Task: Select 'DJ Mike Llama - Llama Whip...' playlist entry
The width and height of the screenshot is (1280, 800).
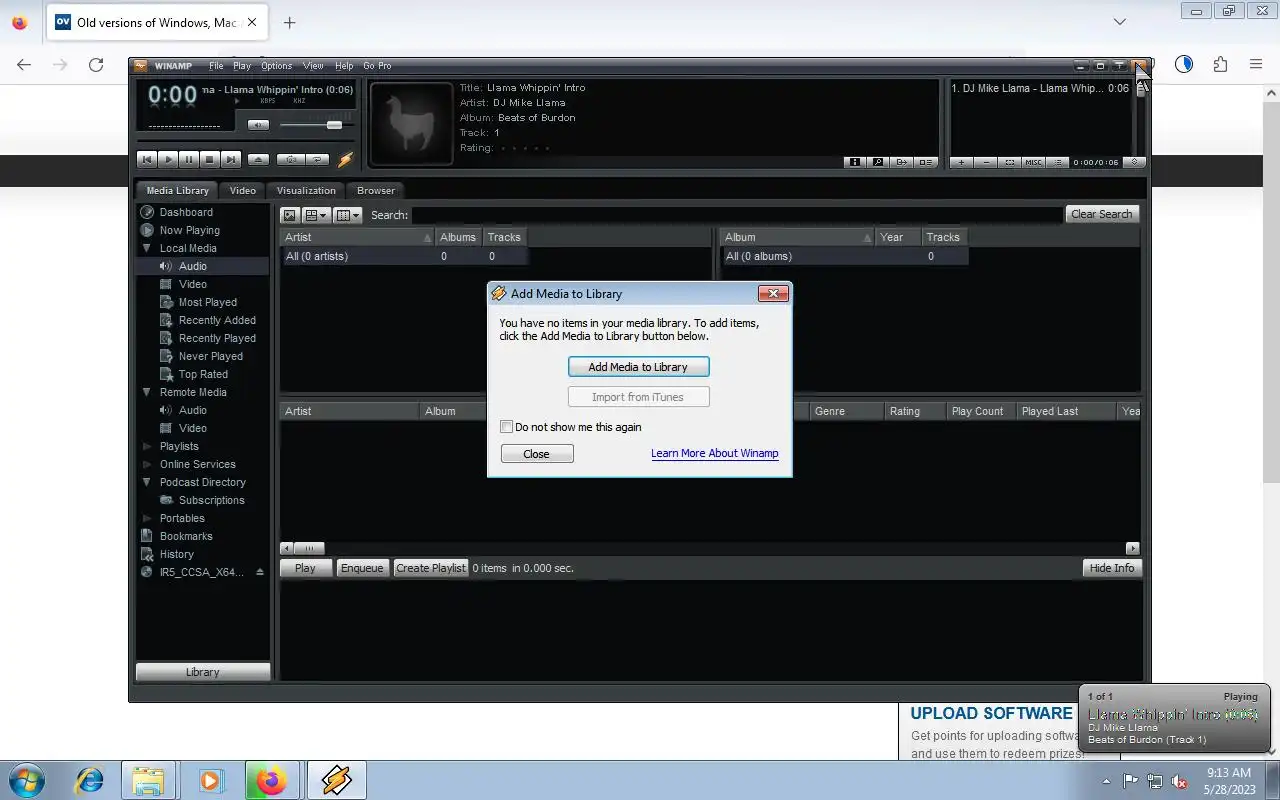Action: [x=1040, y=88]
